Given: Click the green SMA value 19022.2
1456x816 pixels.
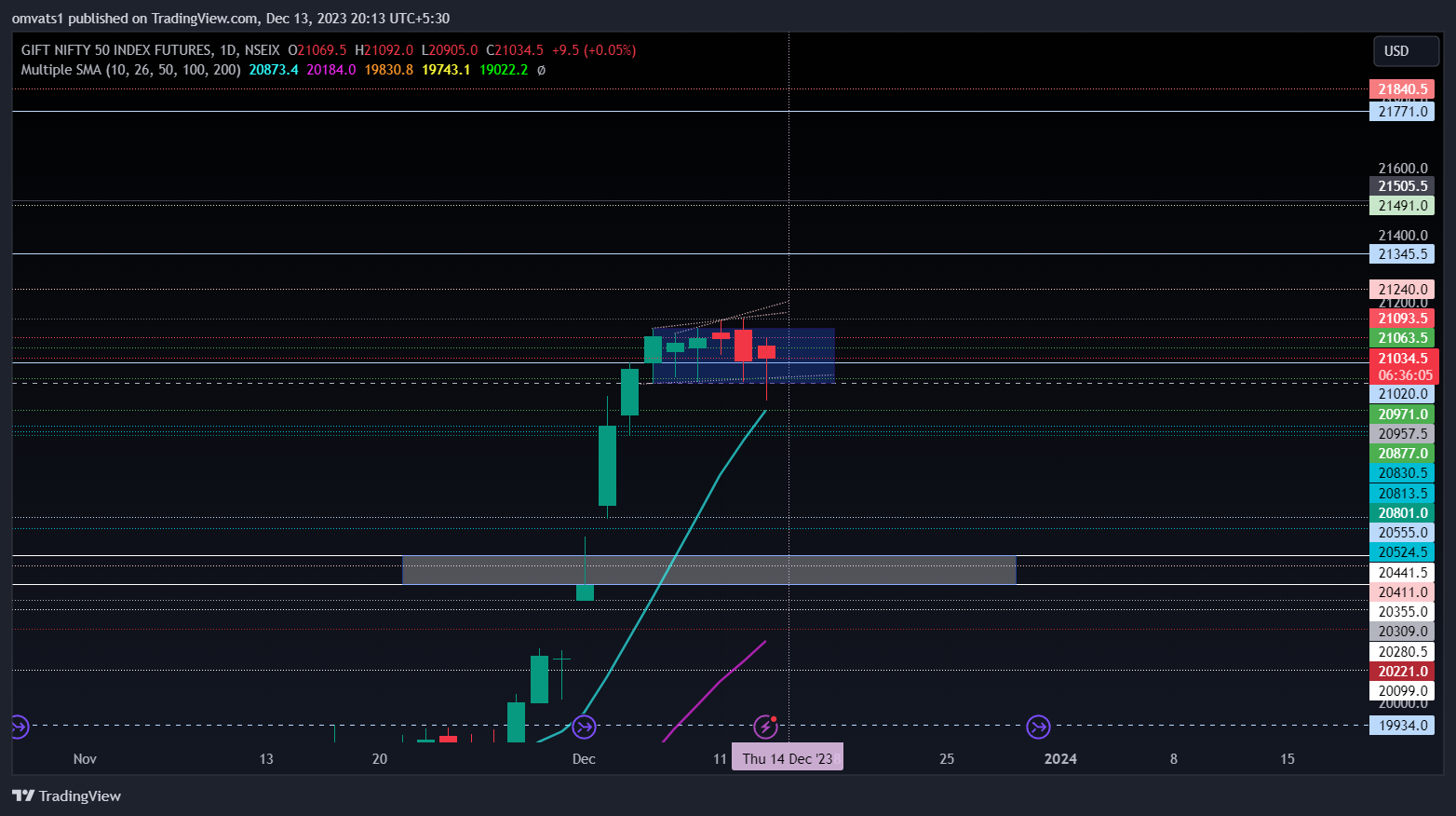Looking at the screenshot, I should coord(504,70).
